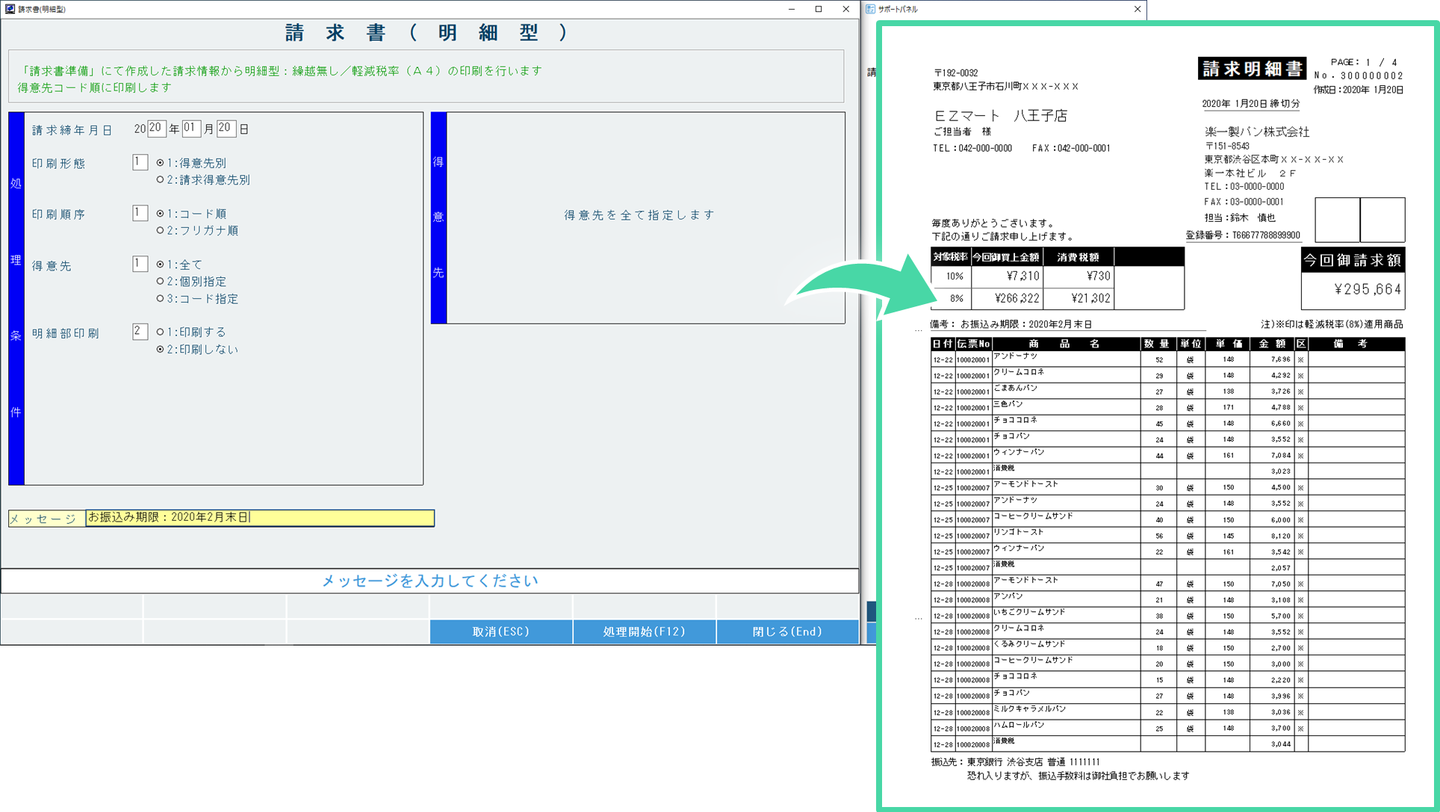Click the 閉じる(End) button
The height and width of the screenshot is (812, 1440).
point(787,632)
